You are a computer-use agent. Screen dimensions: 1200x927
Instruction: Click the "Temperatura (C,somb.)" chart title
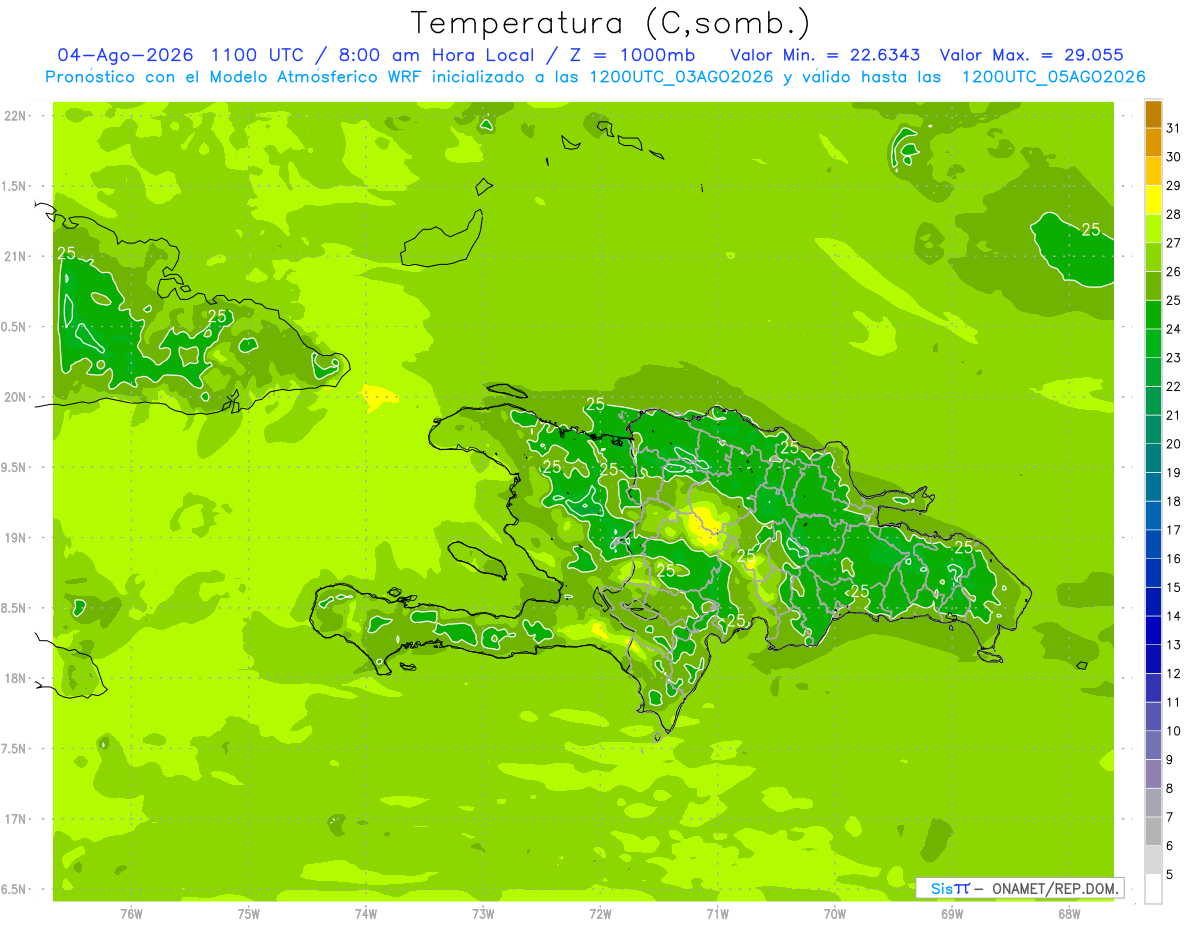pyautogui.click(x=610, y=22)
